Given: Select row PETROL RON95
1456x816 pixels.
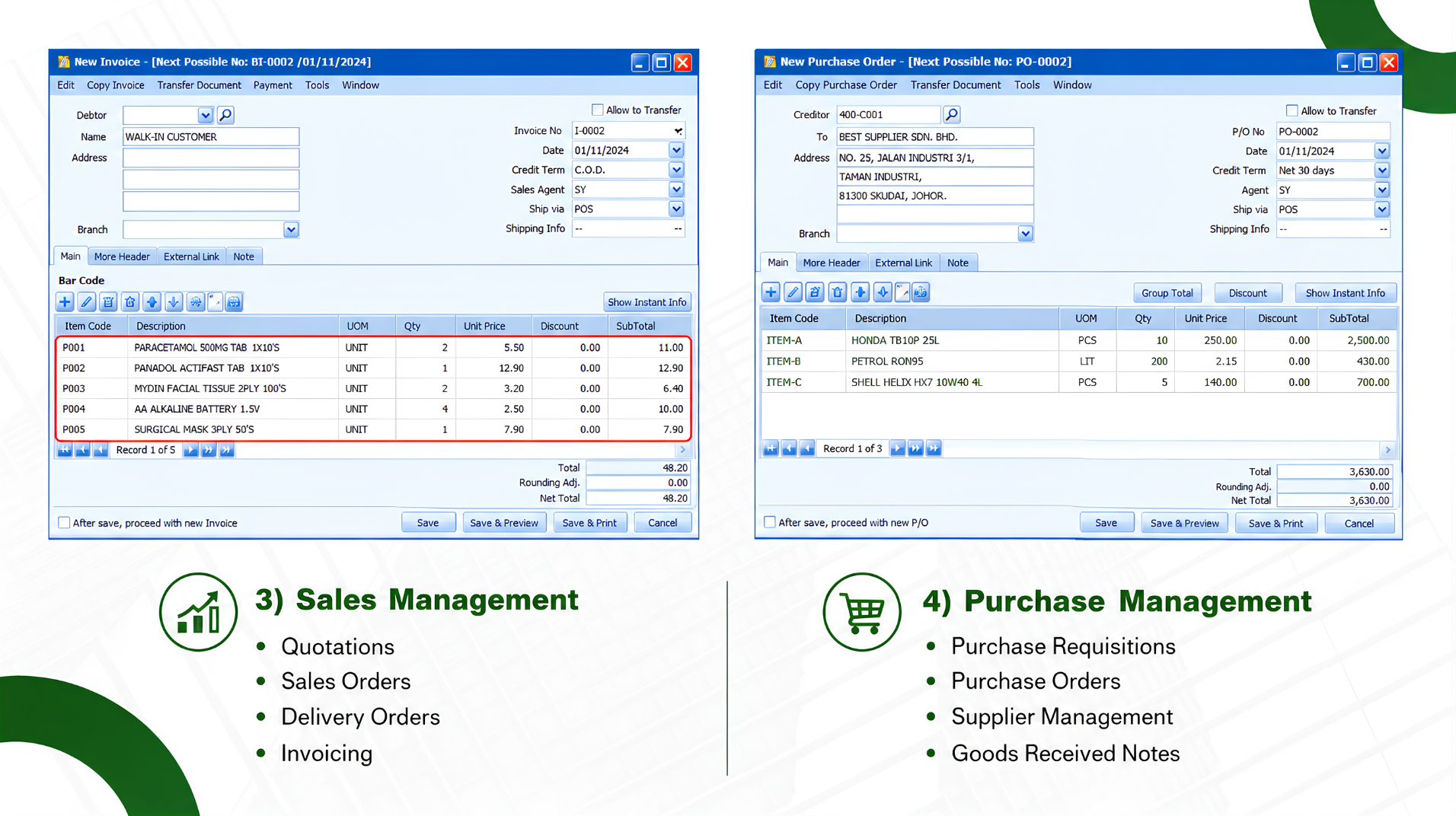Looking at the screenshot, I should point(1079,362).
